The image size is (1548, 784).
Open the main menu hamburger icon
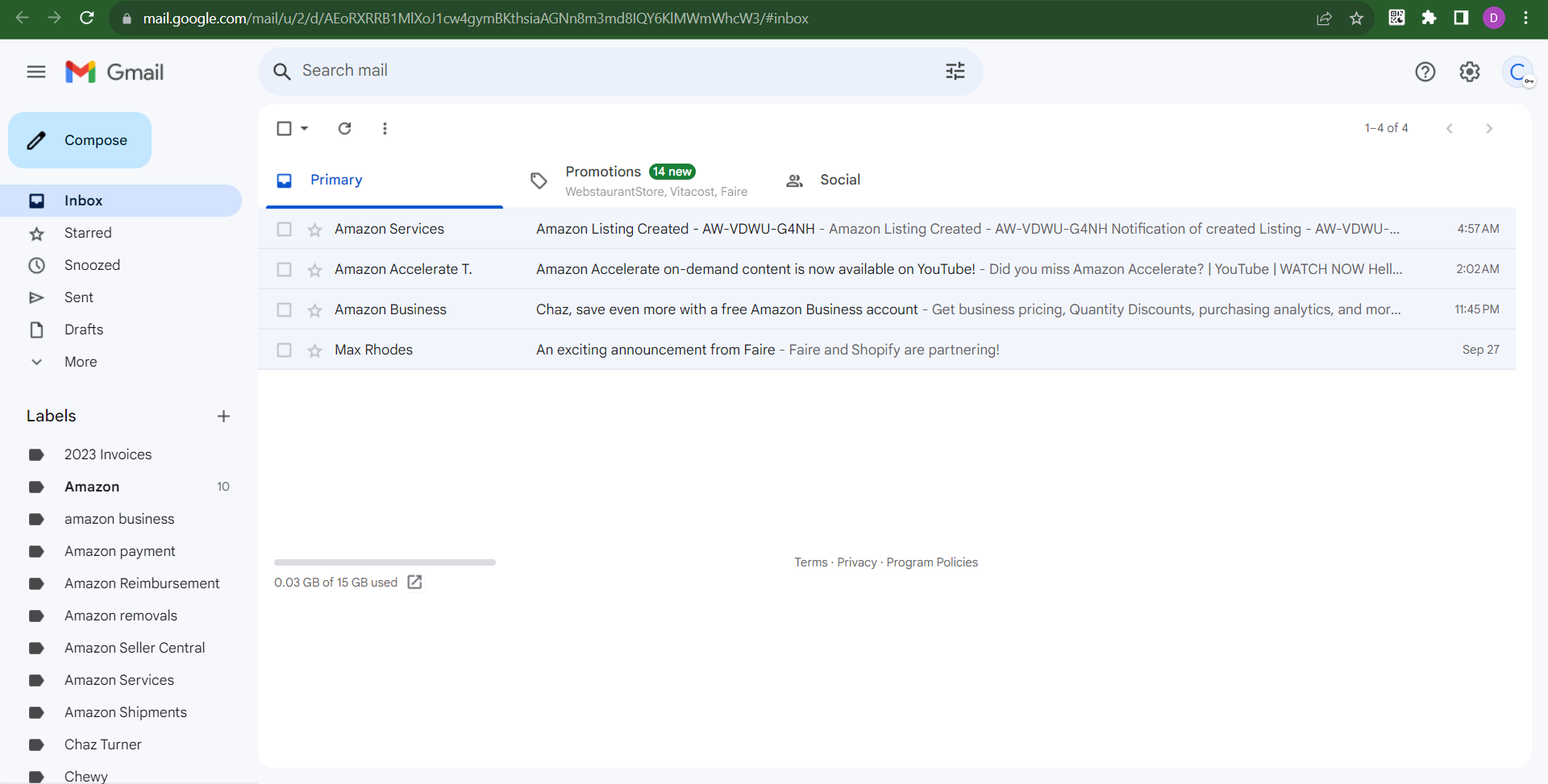(x=36, y=72)
